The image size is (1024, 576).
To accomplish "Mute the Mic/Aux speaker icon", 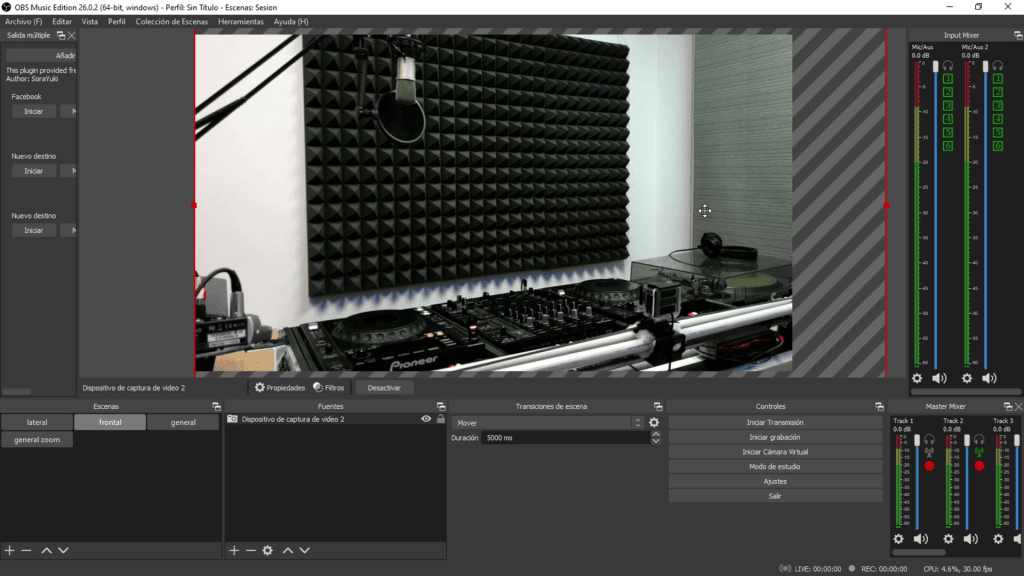I will tap(939, 378).
